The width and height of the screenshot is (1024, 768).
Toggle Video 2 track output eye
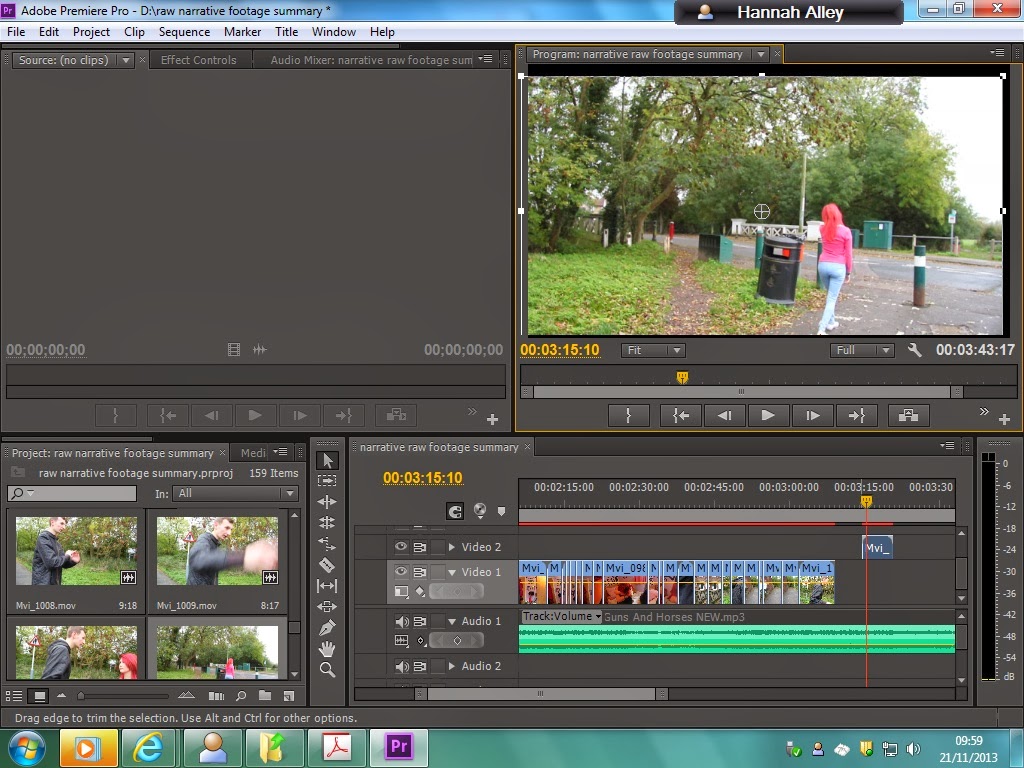pos(401,547)
